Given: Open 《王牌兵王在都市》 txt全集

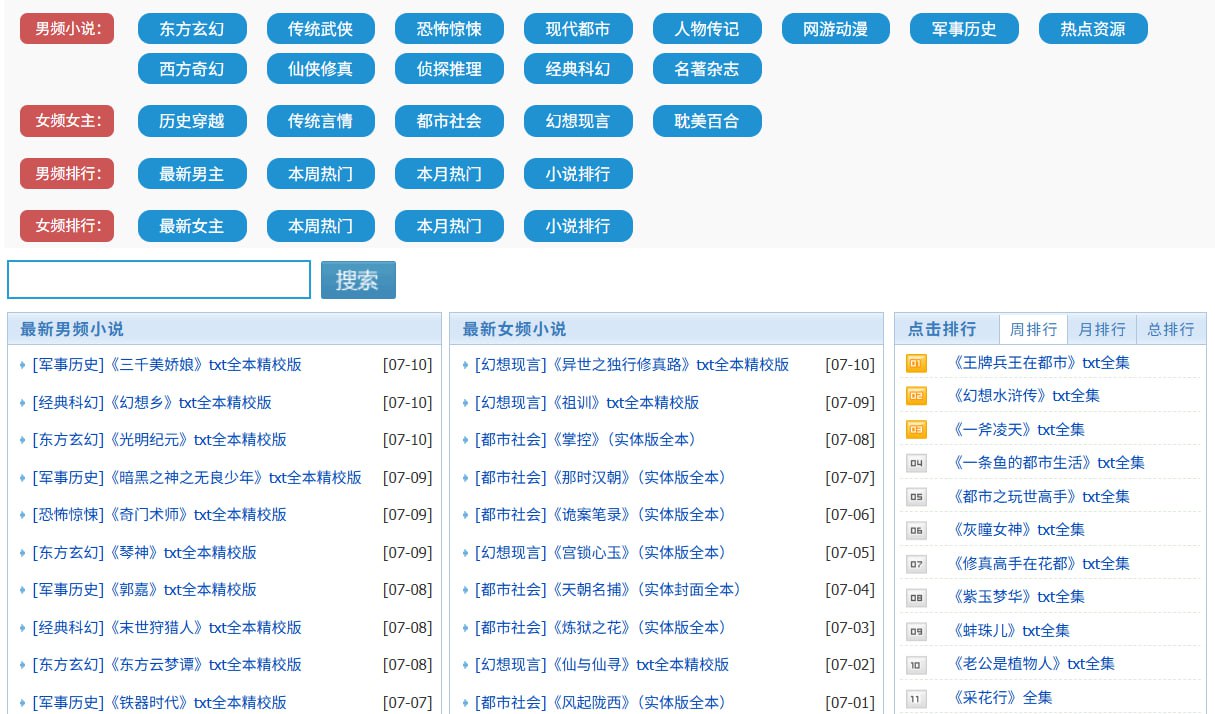Looking at the screenshot, I should pyautogui.click(x=1041, y=363).
